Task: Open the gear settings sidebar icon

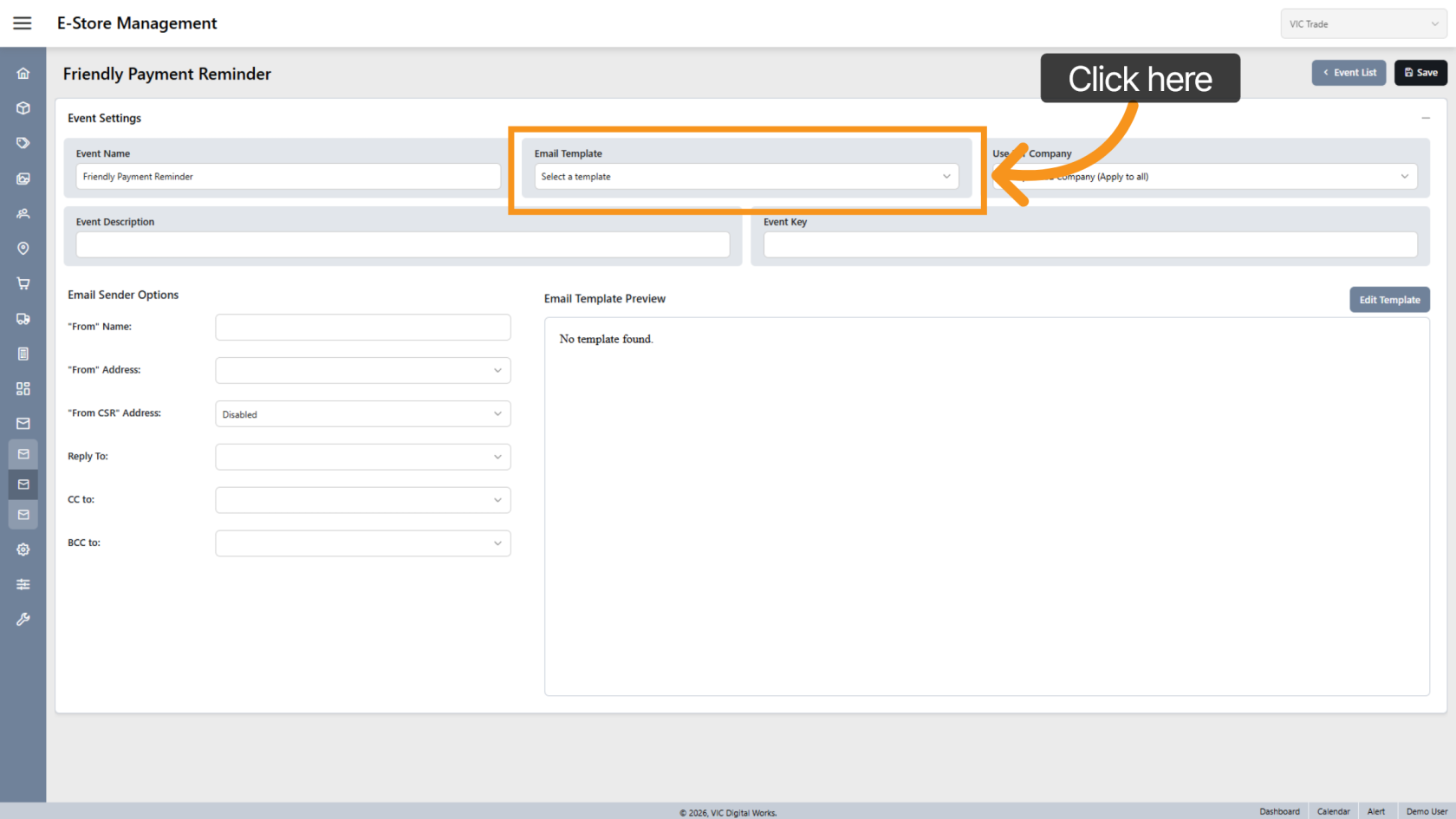Action: (23, 549)
